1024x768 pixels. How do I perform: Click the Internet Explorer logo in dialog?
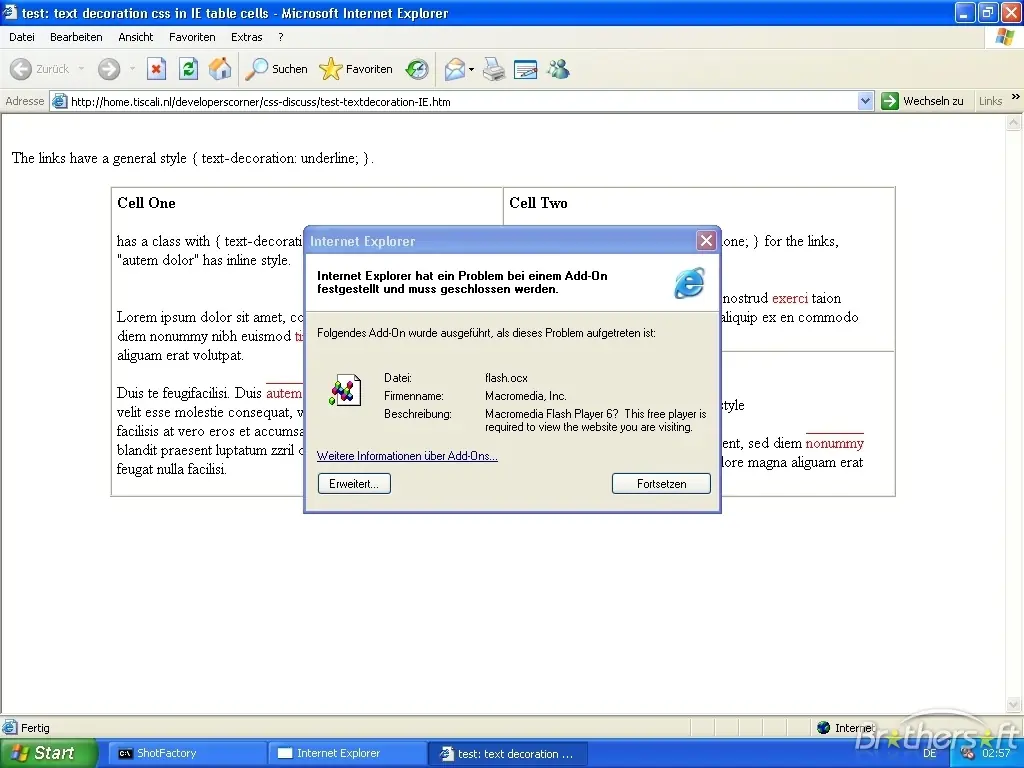coord(690,283)
